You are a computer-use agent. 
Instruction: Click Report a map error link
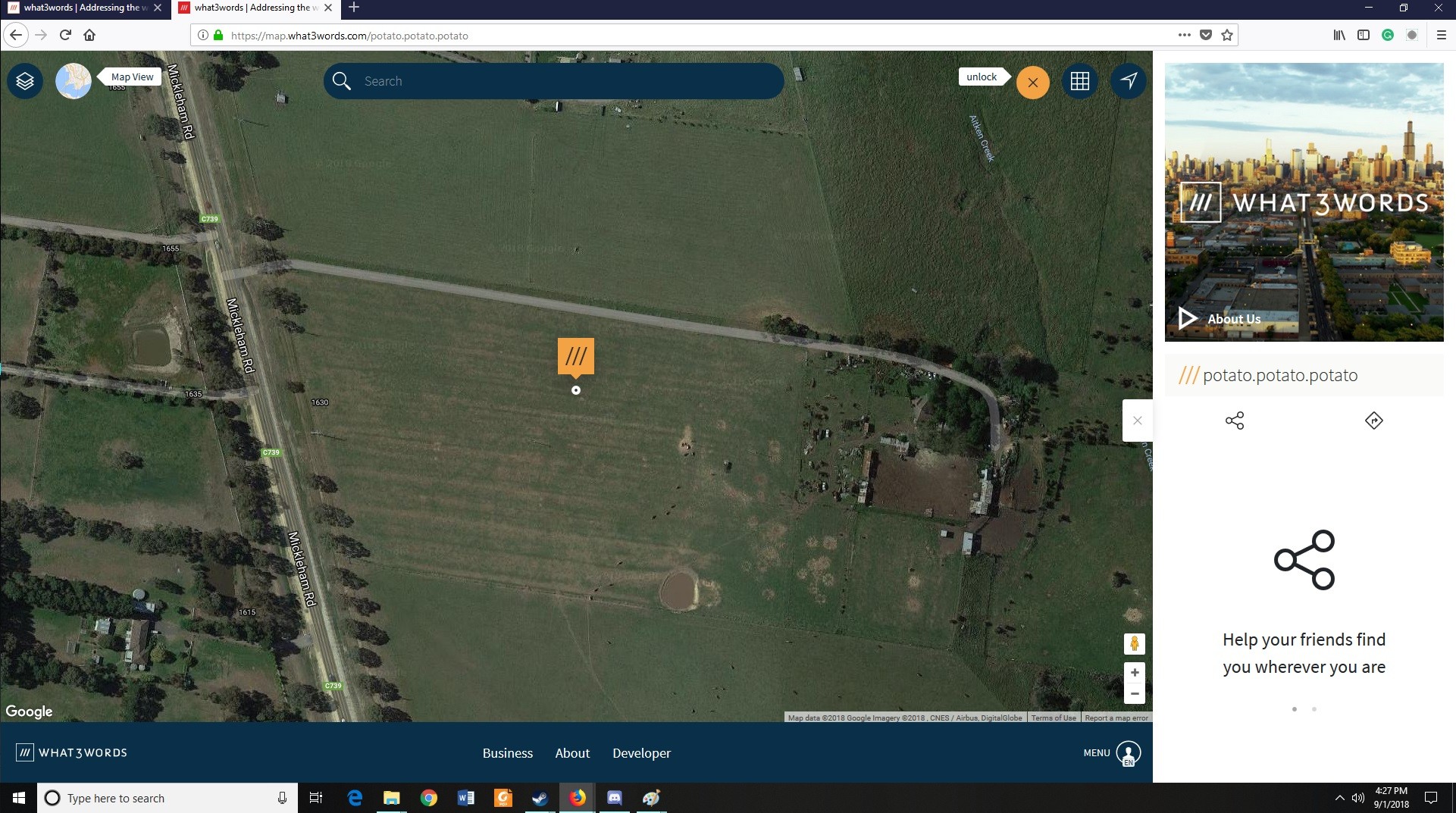pyautogui.click(x=1116, y=718)
